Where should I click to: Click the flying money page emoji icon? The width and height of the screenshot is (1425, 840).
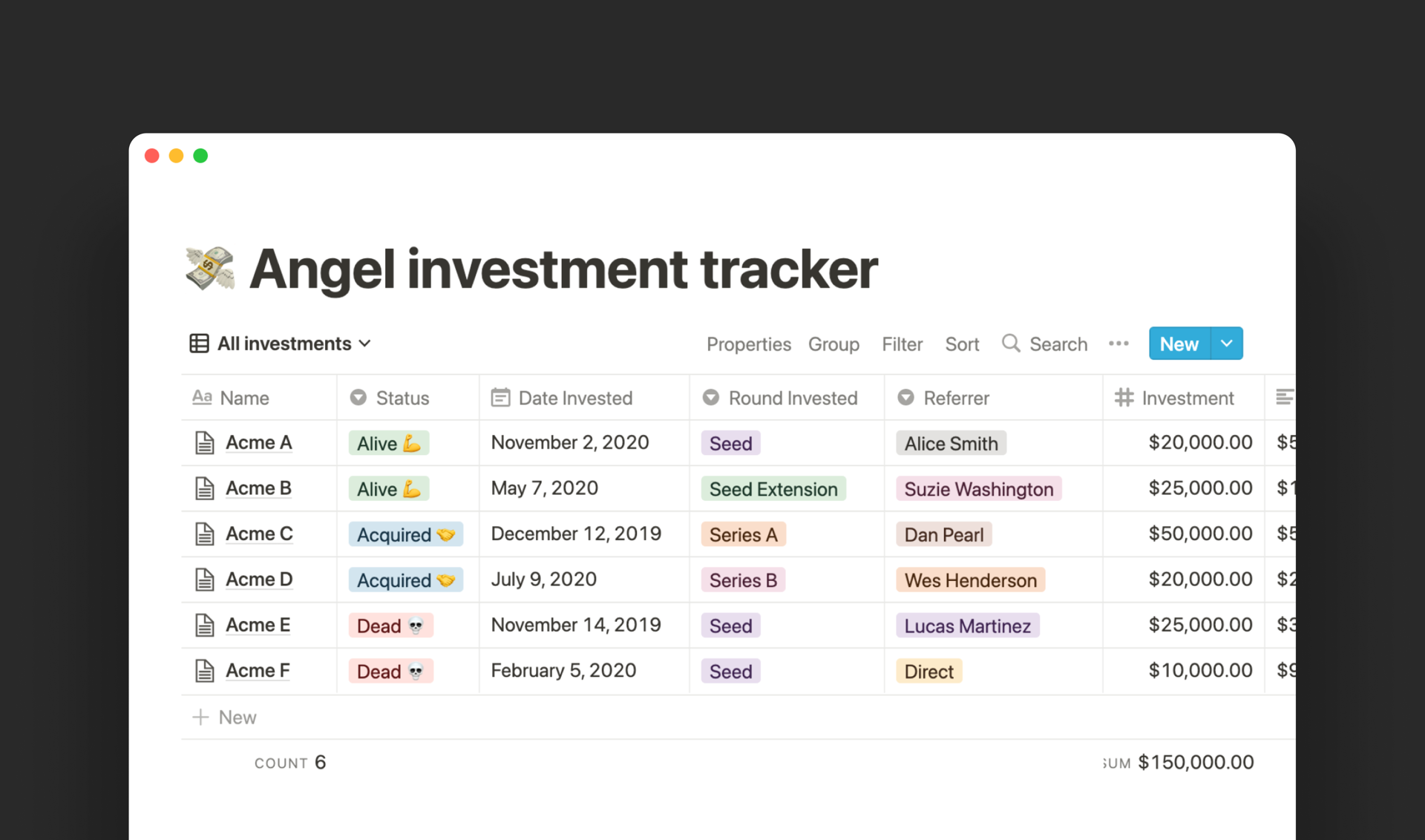click(210, 268)
